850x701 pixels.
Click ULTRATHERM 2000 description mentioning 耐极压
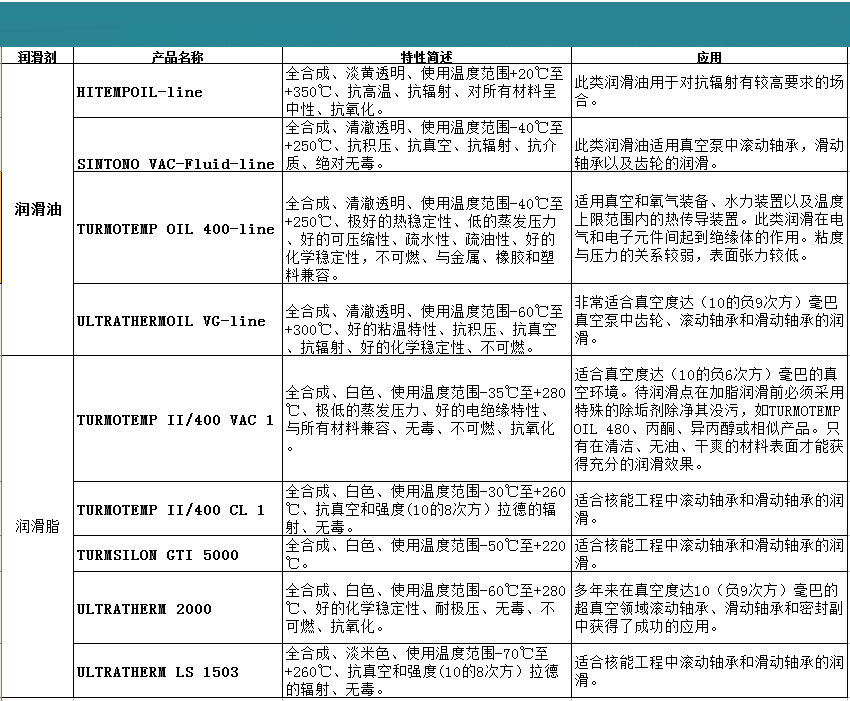click(x=427, y=608)
